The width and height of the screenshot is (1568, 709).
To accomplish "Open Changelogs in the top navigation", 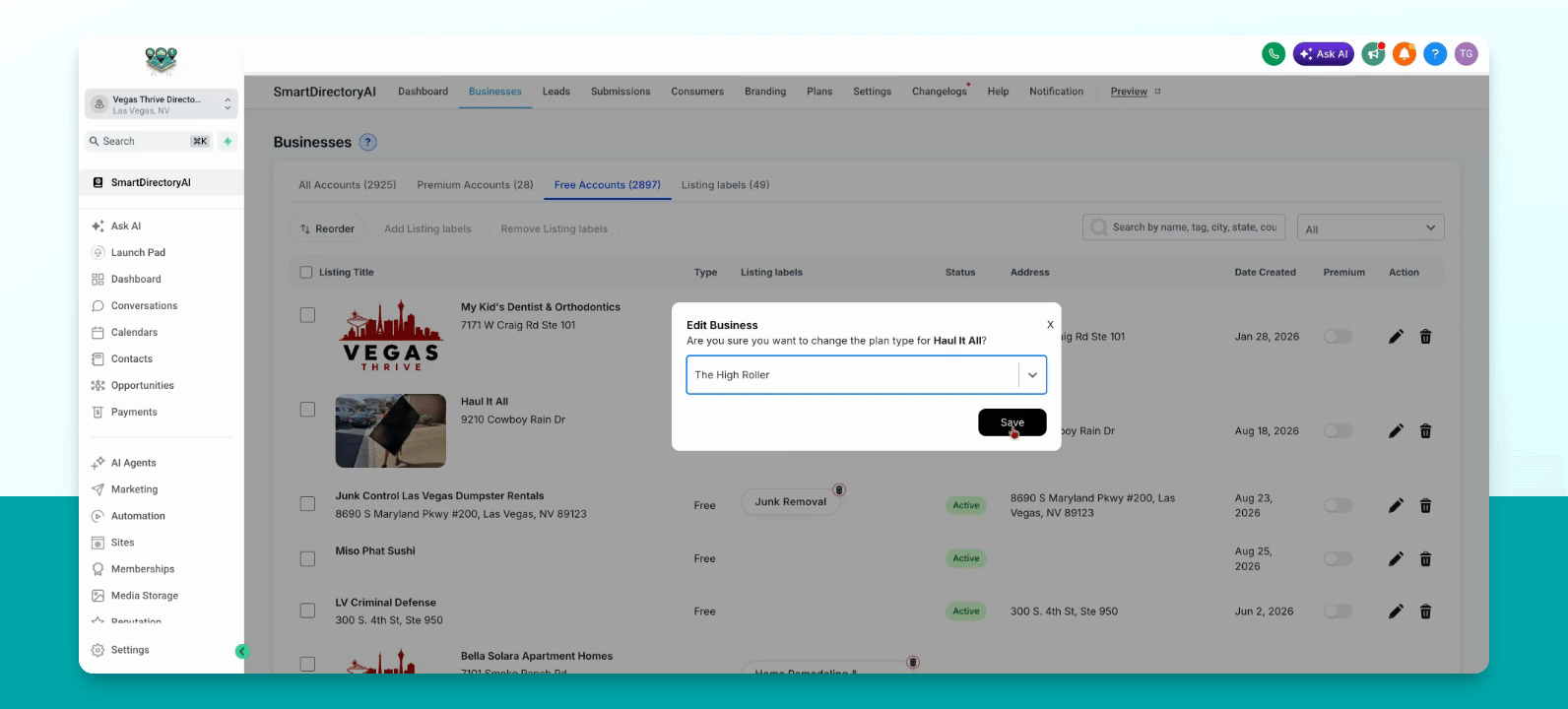I will point(940,92).
